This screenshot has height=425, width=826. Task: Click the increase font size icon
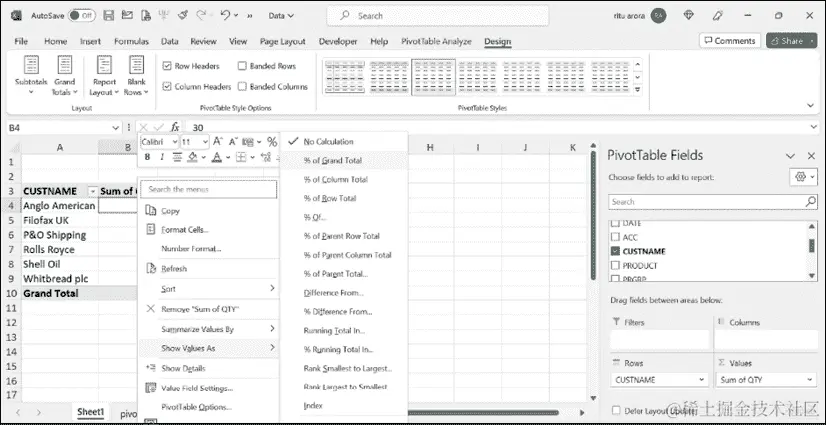pos(218,142)
